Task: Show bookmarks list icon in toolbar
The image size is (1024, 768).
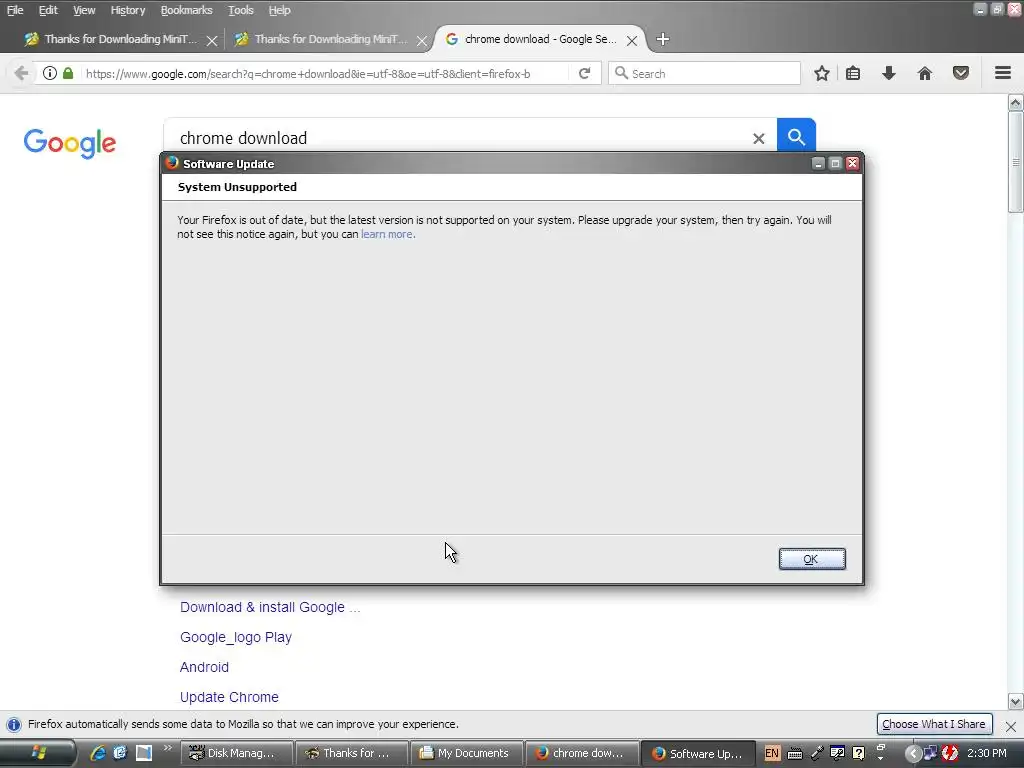Action: pos(853,73)
